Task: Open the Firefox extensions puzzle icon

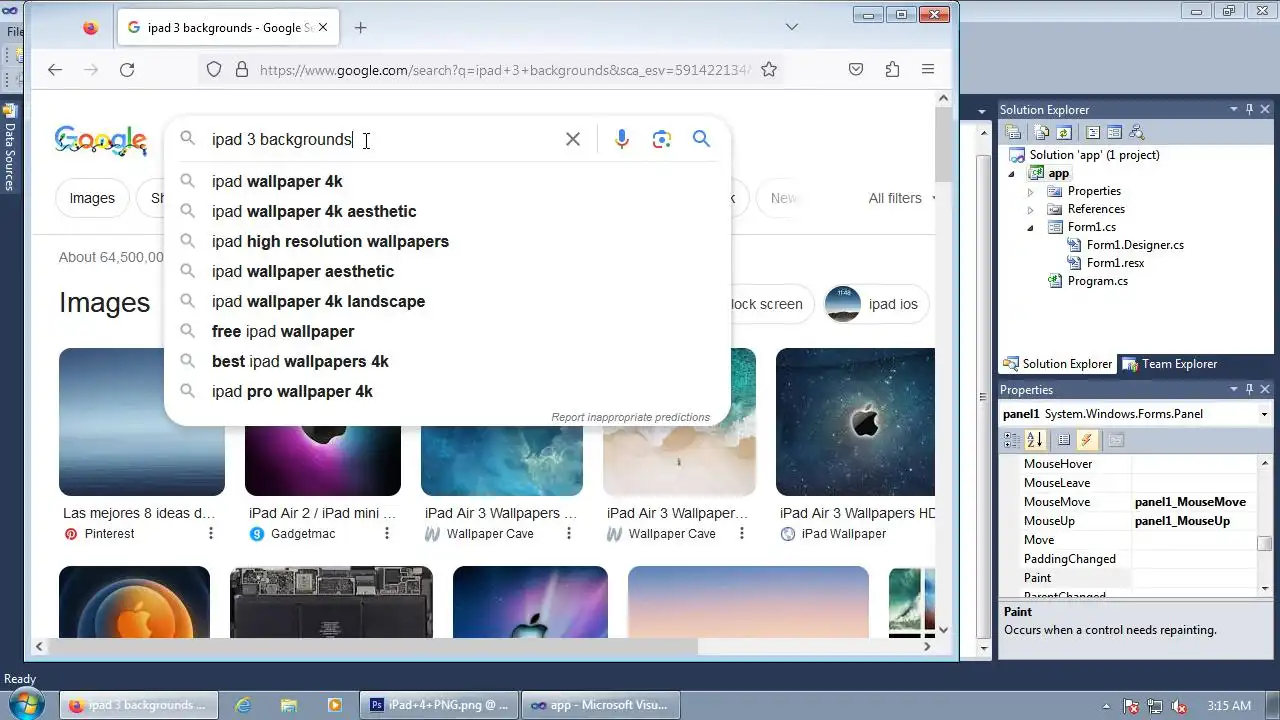Action: pyautogui.click(x=892, y=70)
